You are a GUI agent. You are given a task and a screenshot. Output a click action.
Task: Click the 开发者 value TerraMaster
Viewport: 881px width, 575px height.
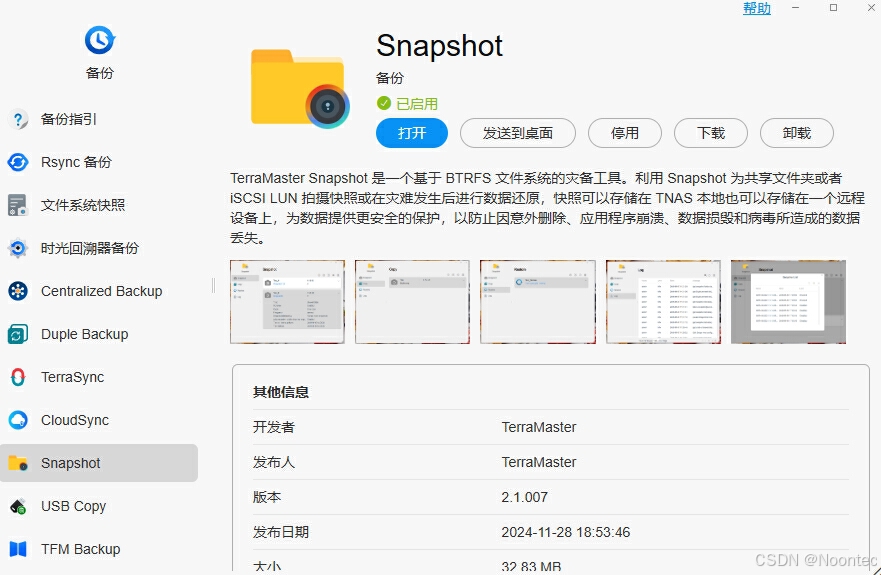539,427
